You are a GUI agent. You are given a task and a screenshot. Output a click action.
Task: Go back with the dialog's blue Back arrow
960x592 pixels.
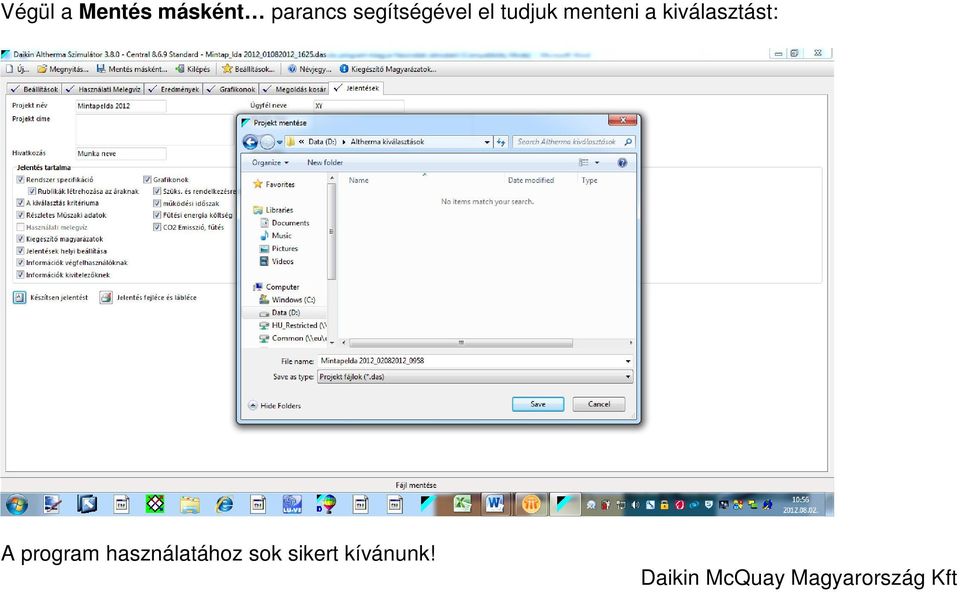point(250,142)
